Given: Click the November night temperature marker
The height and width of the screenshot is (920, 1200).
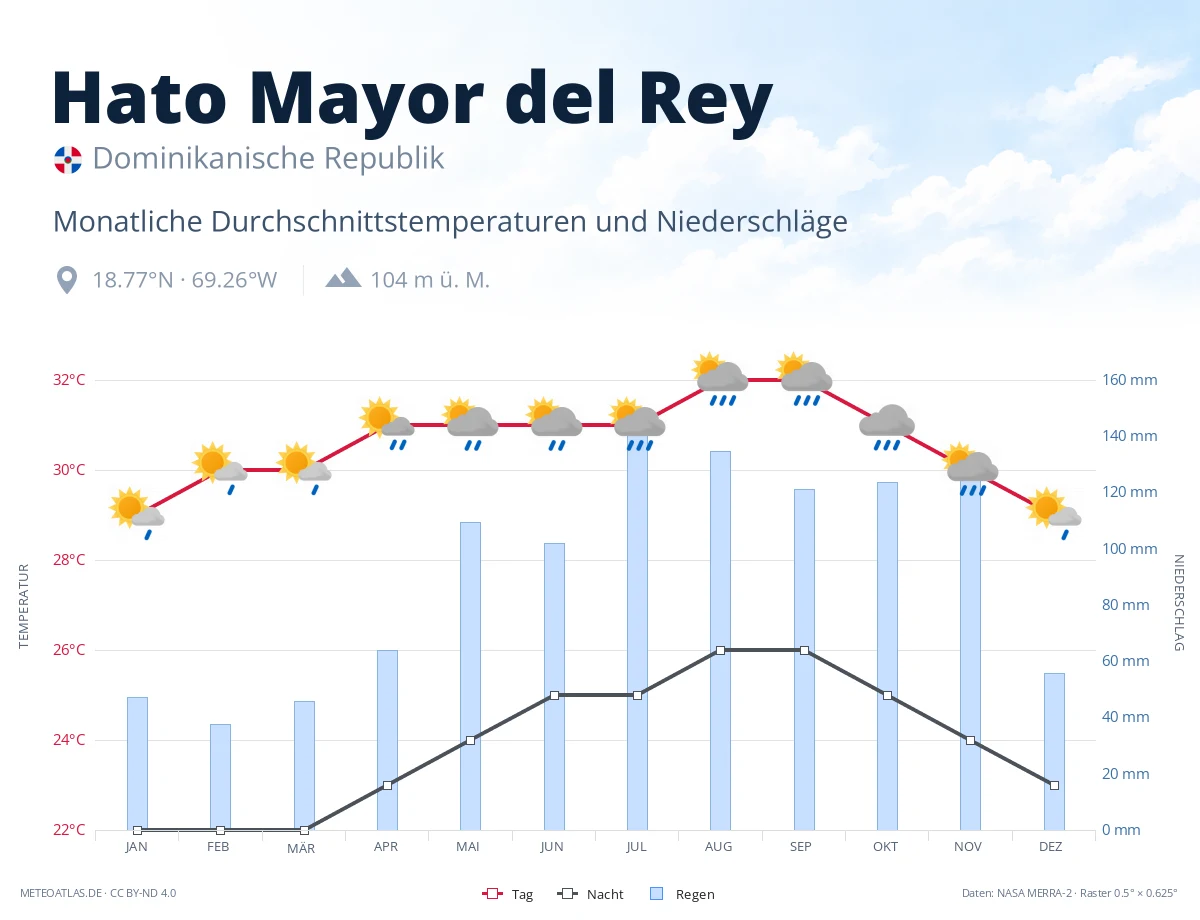Looking at the screenshot, I should (x=971, y=740).
